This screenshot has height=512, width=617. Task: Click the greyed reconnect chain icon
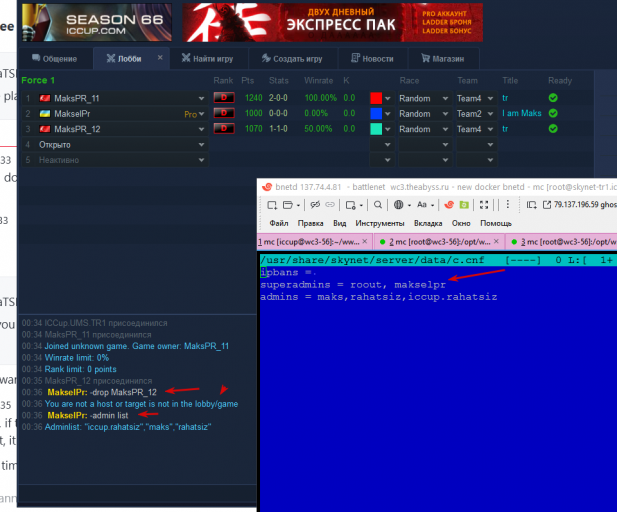coord(330,205)
